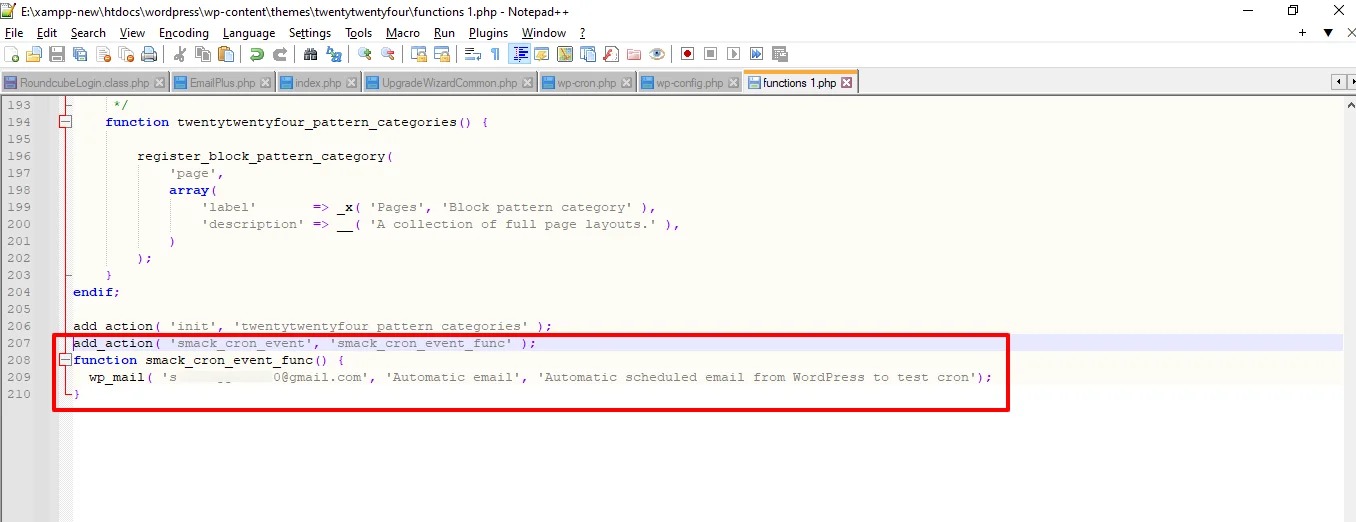
Task: Click the Copy toolbar icon
Action: 203,54
